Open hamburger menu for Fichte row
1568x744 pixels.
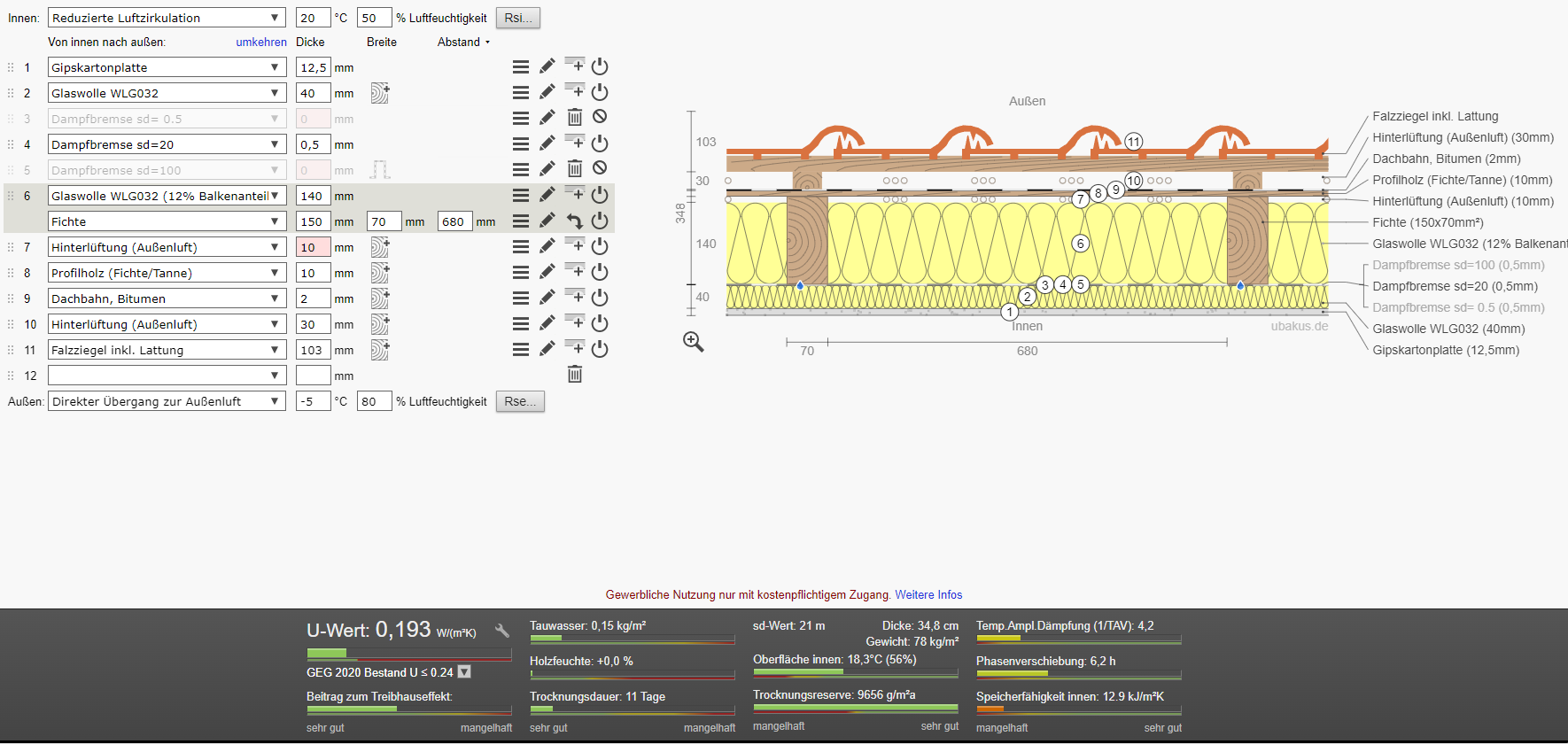521,221
